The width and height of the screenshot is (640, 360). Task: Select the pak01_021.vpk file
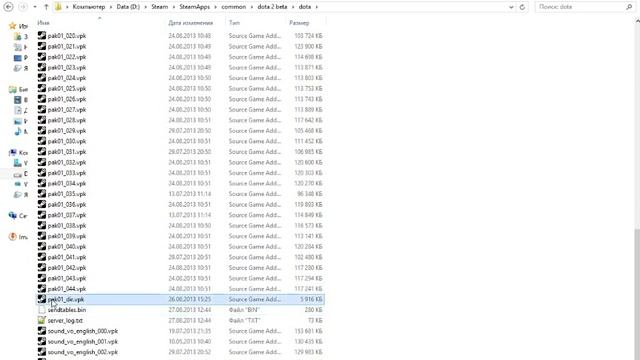(x=67, y=46)
